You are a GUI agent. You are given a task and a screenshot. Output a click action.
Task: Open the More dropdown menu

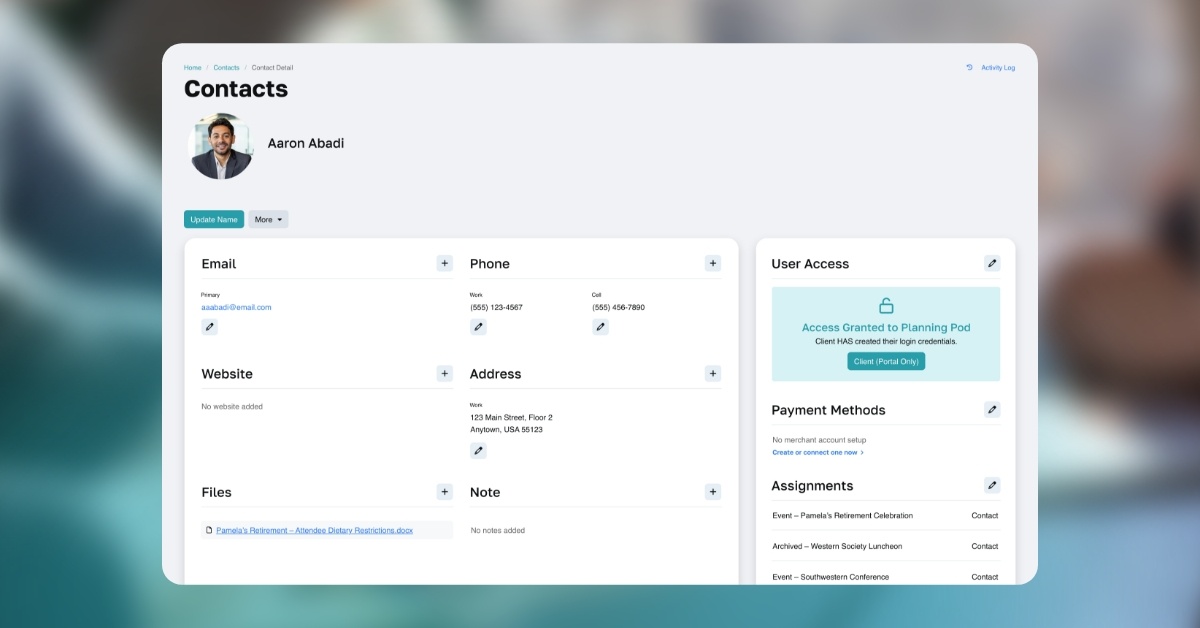268,219
